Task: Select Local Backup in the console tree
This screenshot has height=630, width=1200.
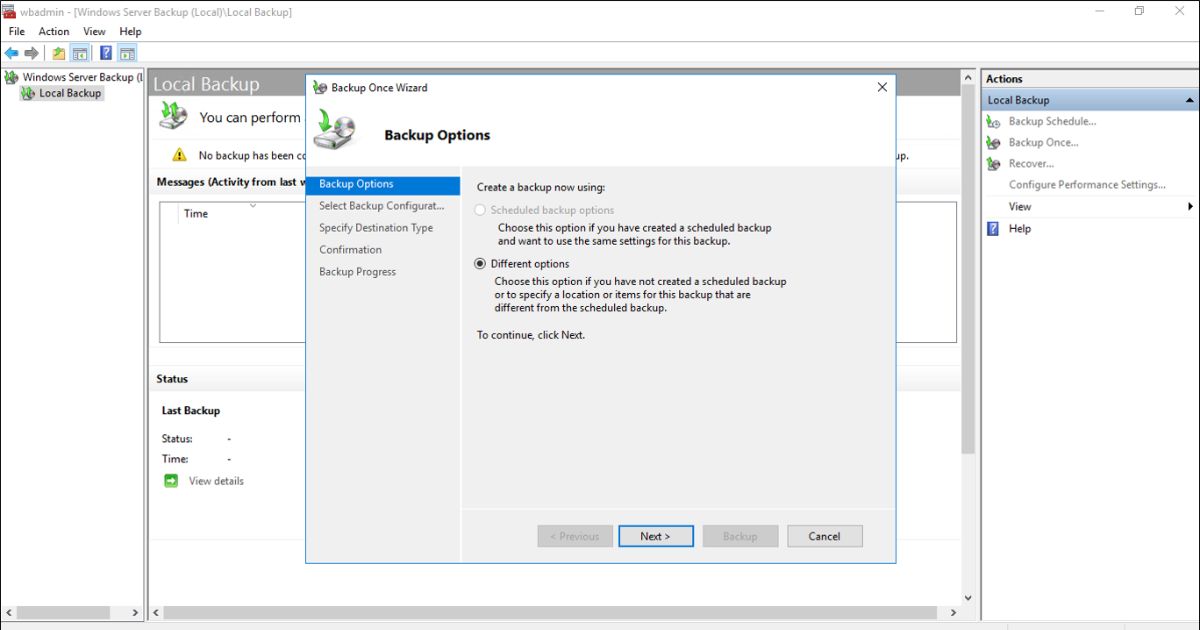Action: pyautogui.click(x=70, y=93)
